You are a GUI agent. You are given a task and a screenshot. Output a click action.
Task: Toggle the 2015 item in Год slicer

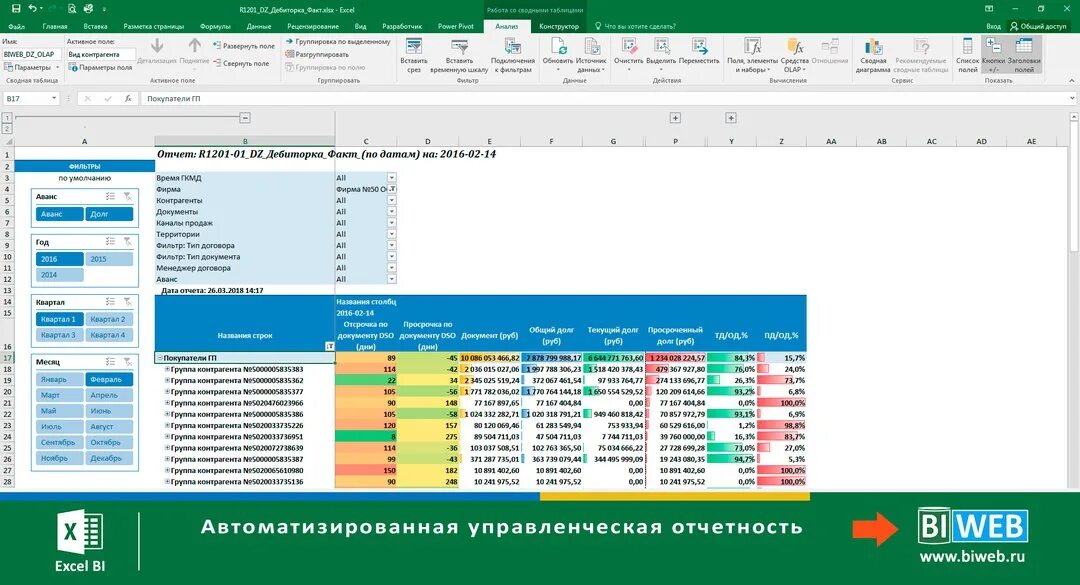pos(109,259)
